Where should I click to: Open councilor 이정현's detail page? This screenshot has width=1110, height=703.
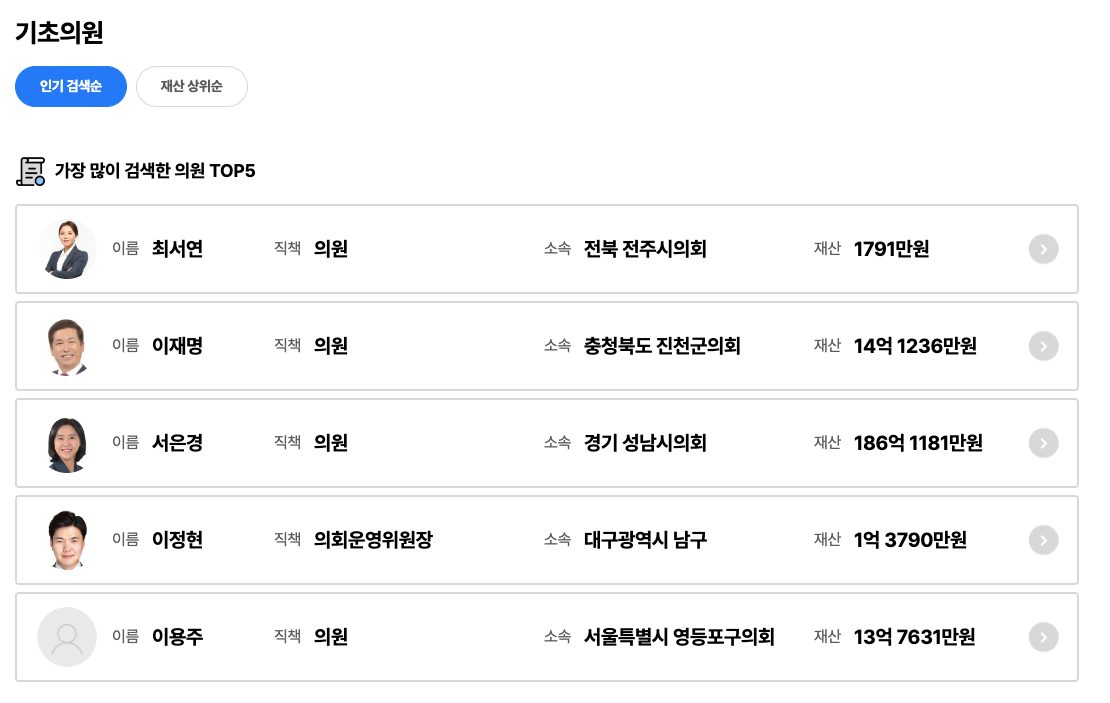pyautogui.click(x=550, y=540)
